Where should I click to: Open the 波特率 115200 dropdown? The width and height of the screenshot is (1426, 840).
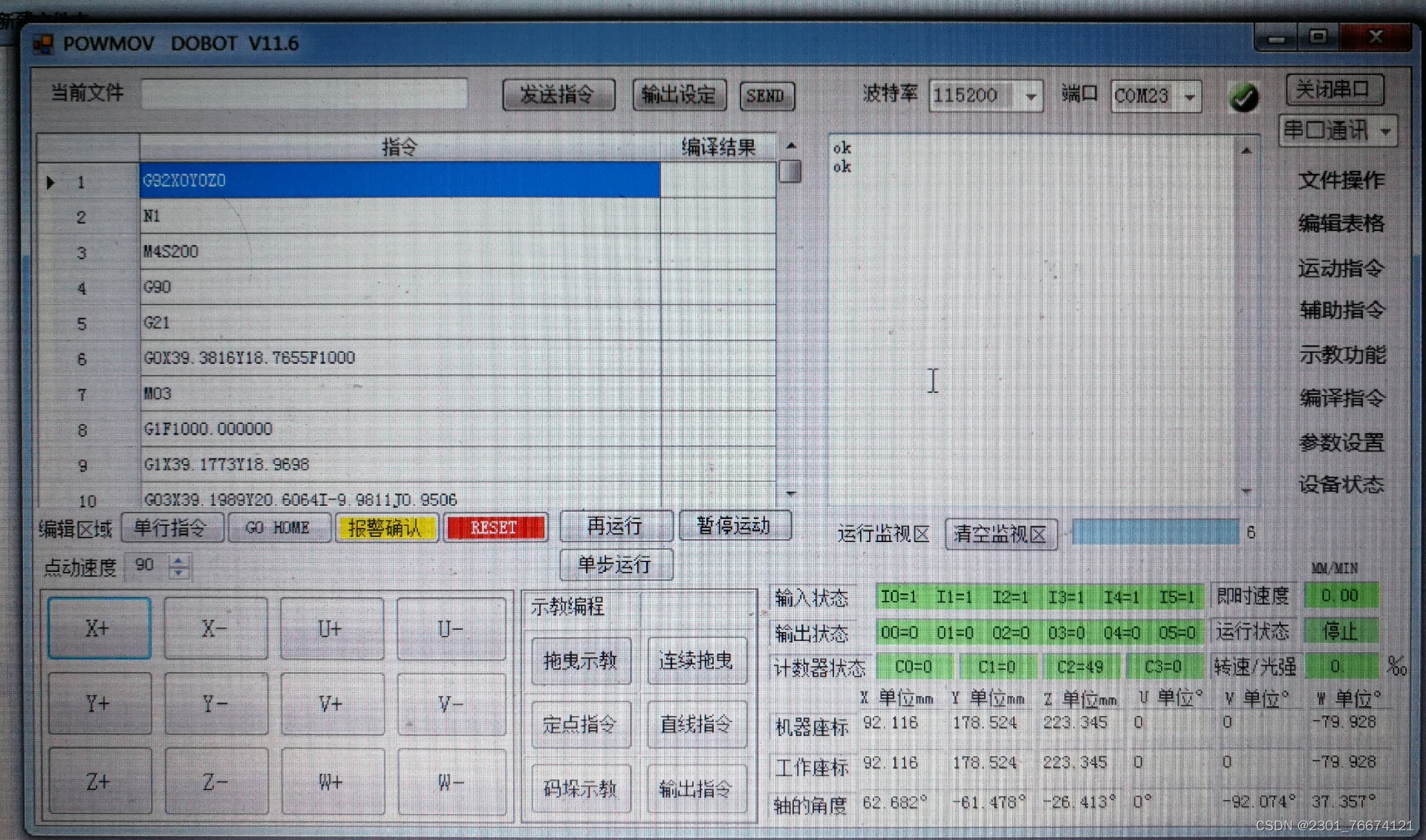tap(986, 96)
